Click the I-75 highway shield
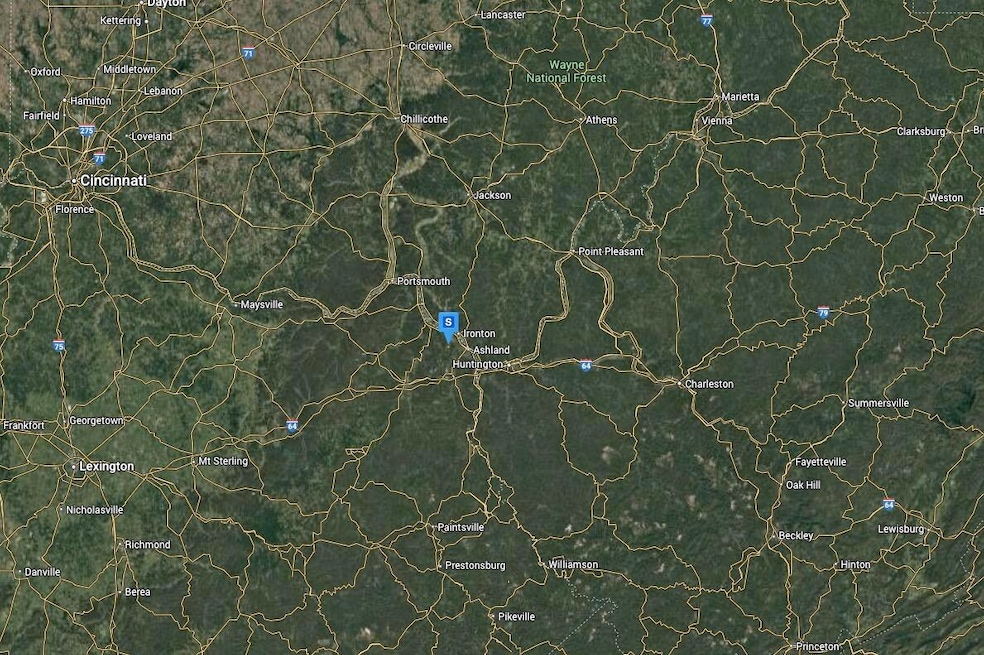Viewport: 984px width, 655px height. 59,346
